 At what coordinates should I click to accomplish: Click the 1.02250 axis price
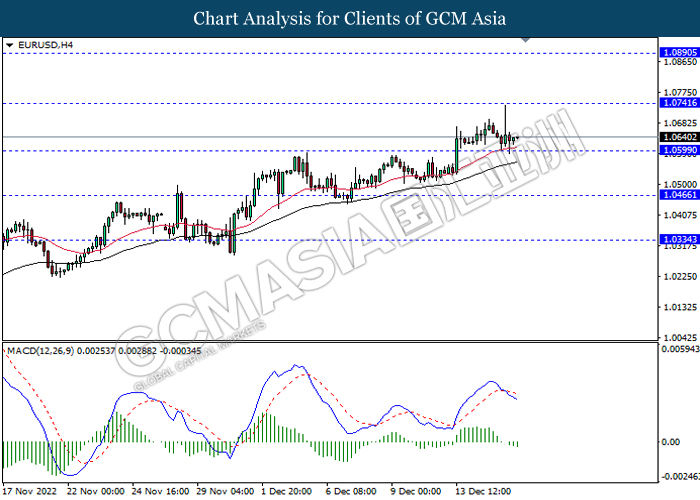(x=680, y=277)
